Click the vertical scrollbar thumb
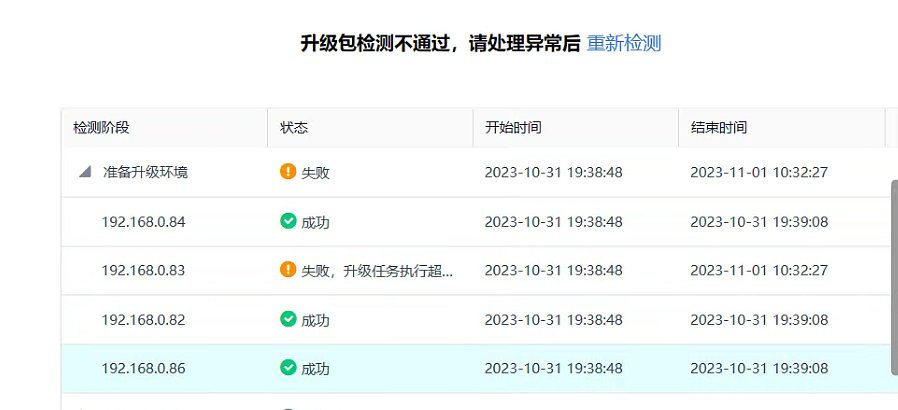This screenshot has width=898, height=410. (x=894, y=277)
